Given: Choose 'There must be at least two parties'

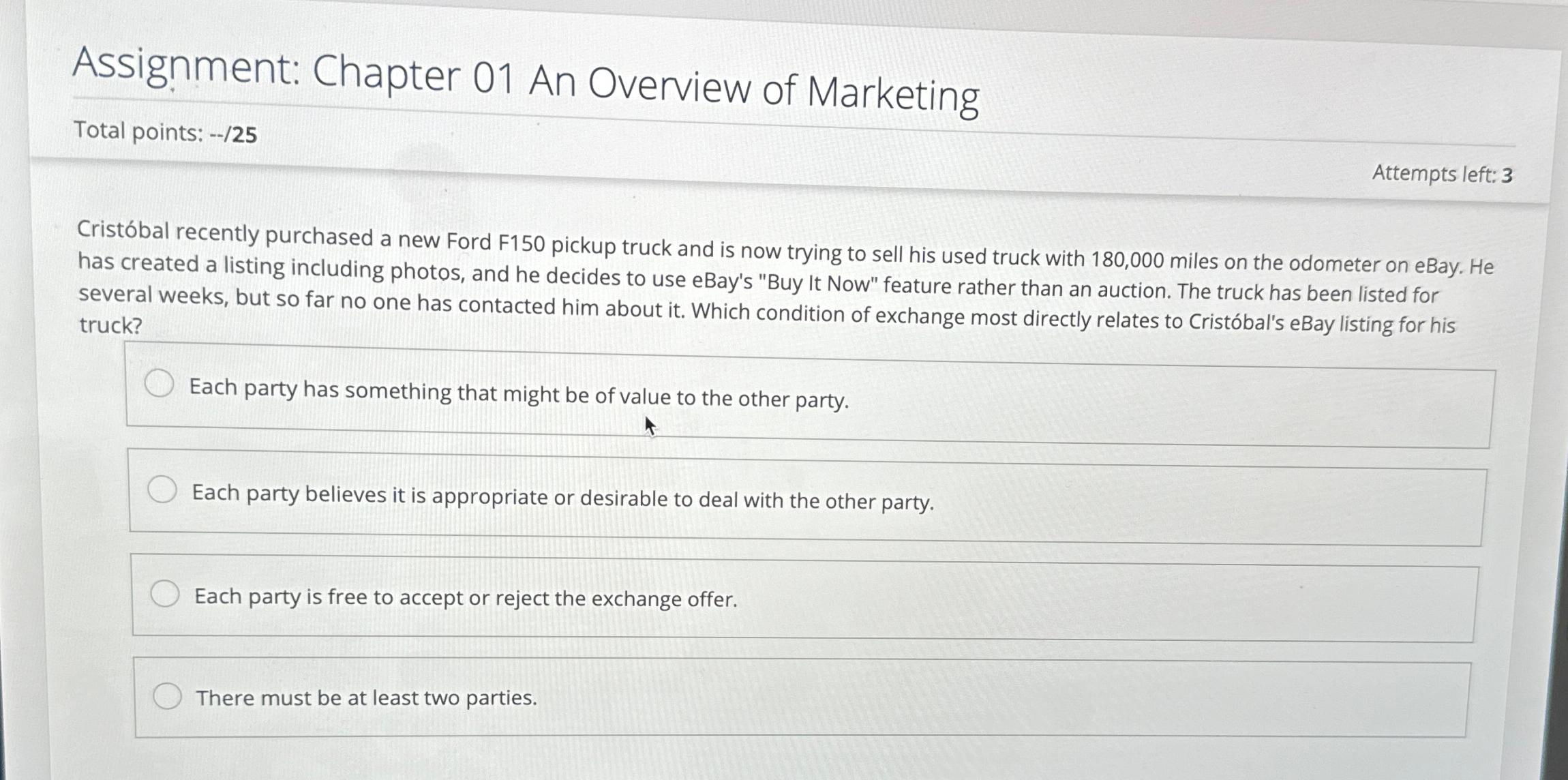Looking at the screenshot, I should 168,696.
